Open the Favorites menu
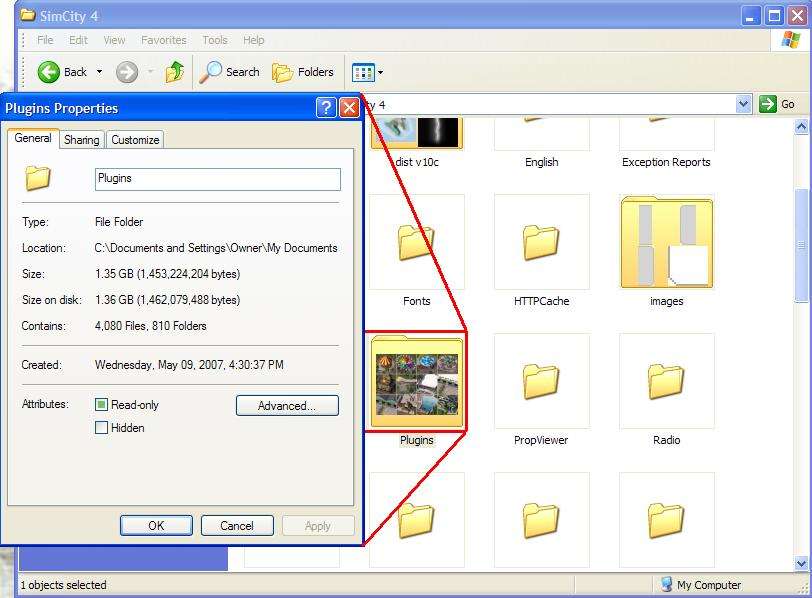Viewport: 812px width, 598px height. (164, 40)
